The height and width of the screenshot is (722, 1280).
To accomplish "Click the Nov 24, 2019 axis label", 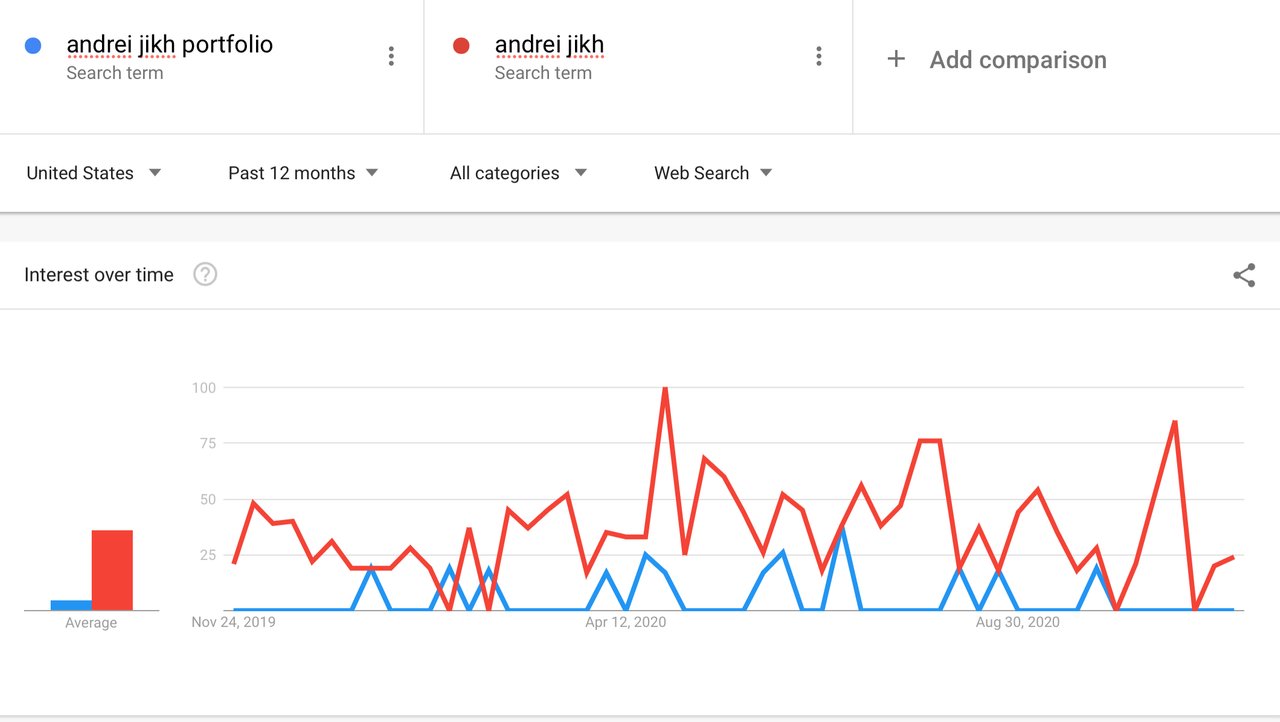I will coord(234,622).
